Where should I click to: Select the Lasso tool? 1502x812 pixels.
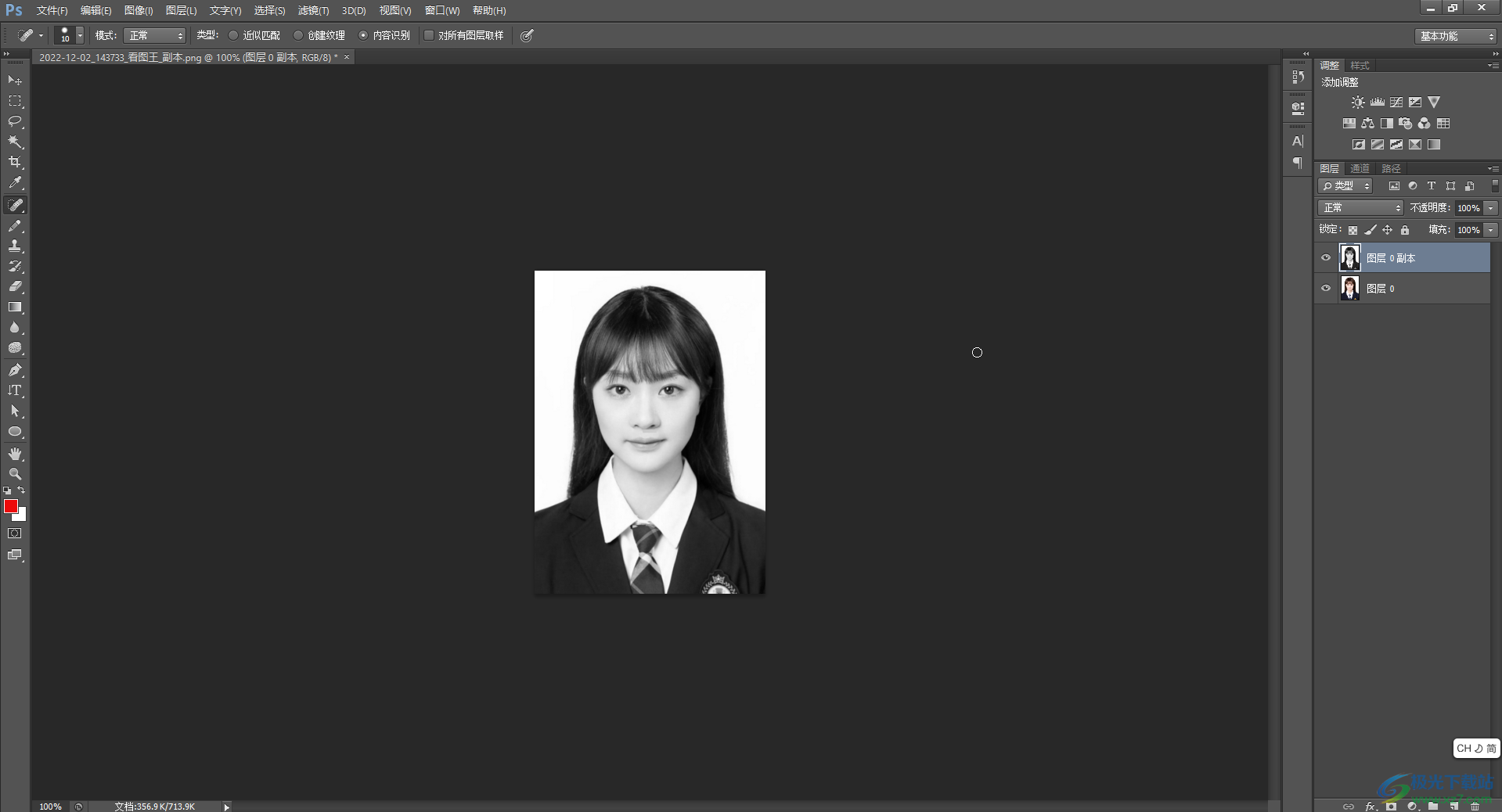[15, 121]
